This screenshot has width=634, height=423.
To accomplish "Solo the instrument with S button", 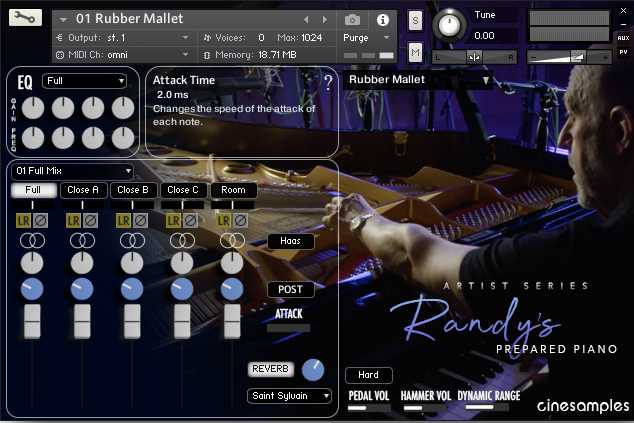I will tap(415, 20).
